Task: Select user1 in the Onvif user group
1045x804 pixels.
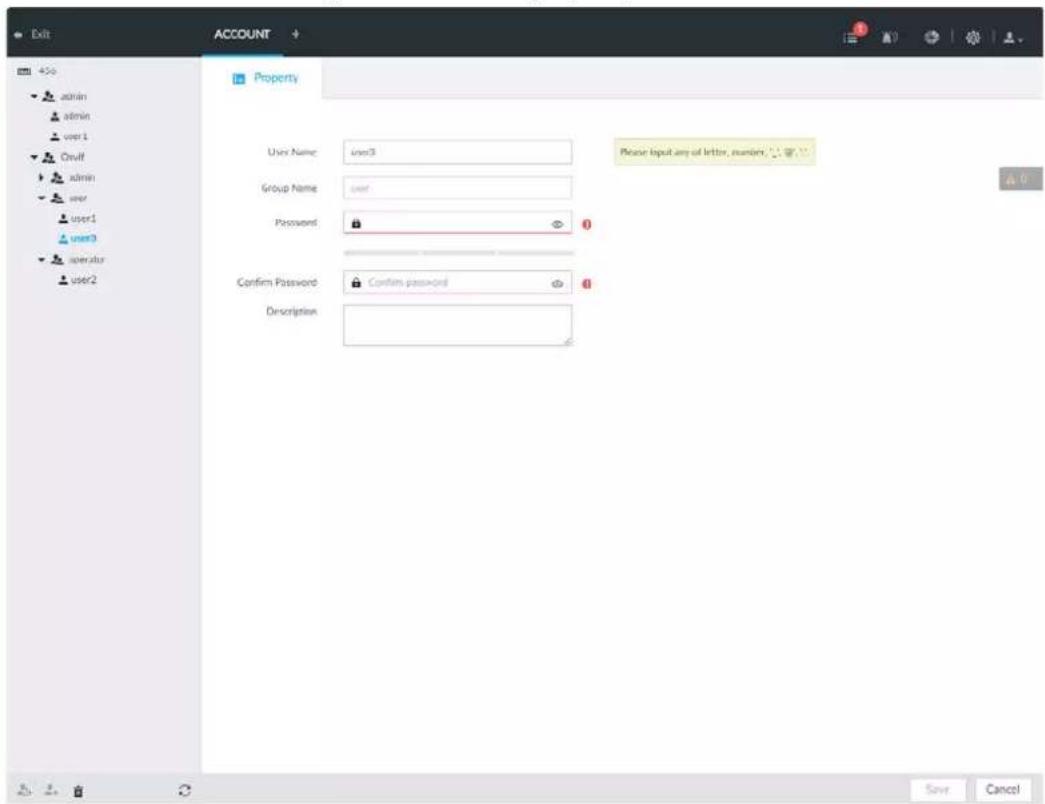Action: click(x=77, y=219)
